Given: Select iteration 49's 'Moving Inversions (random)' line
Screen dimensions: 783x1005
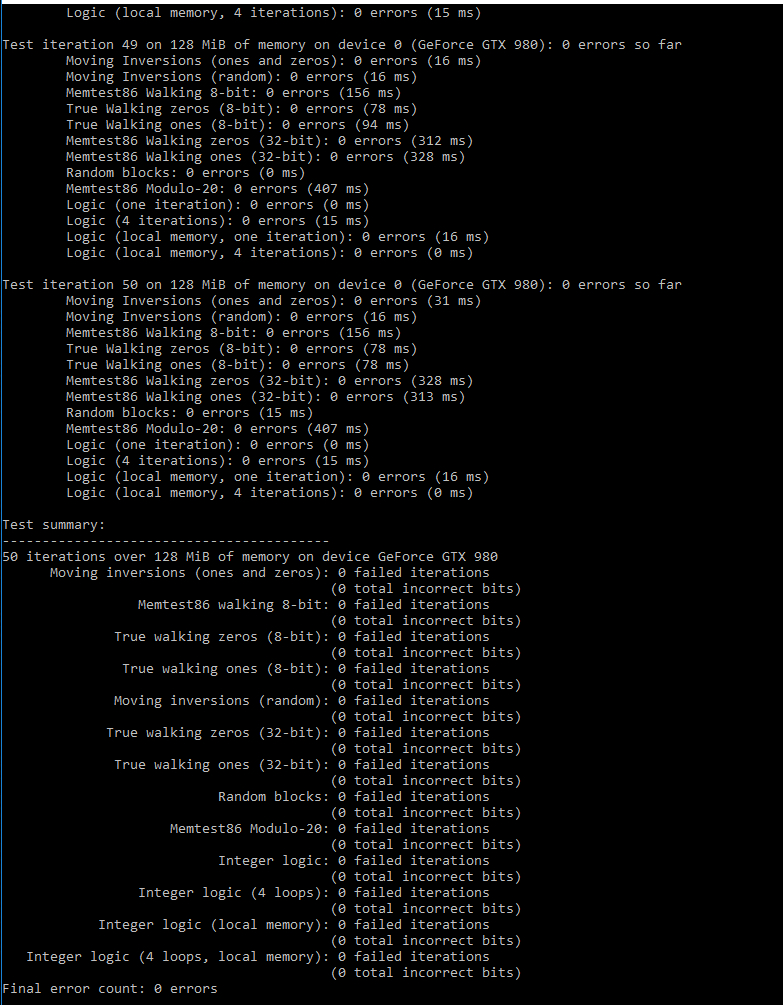Looking at the screenshot, I should [x=242, y=77].
